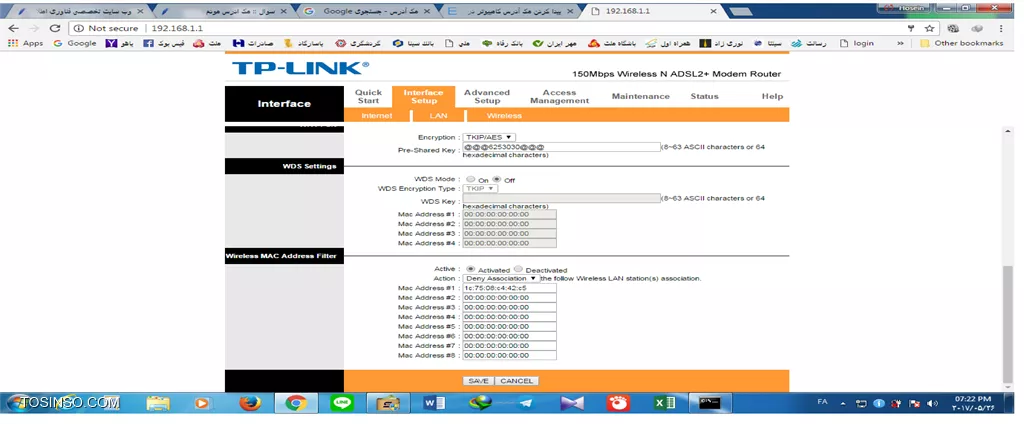The image size is (1024, 424).
Task: Open the Encryption TKIP/AES dropdown
Action: (489, 137)
